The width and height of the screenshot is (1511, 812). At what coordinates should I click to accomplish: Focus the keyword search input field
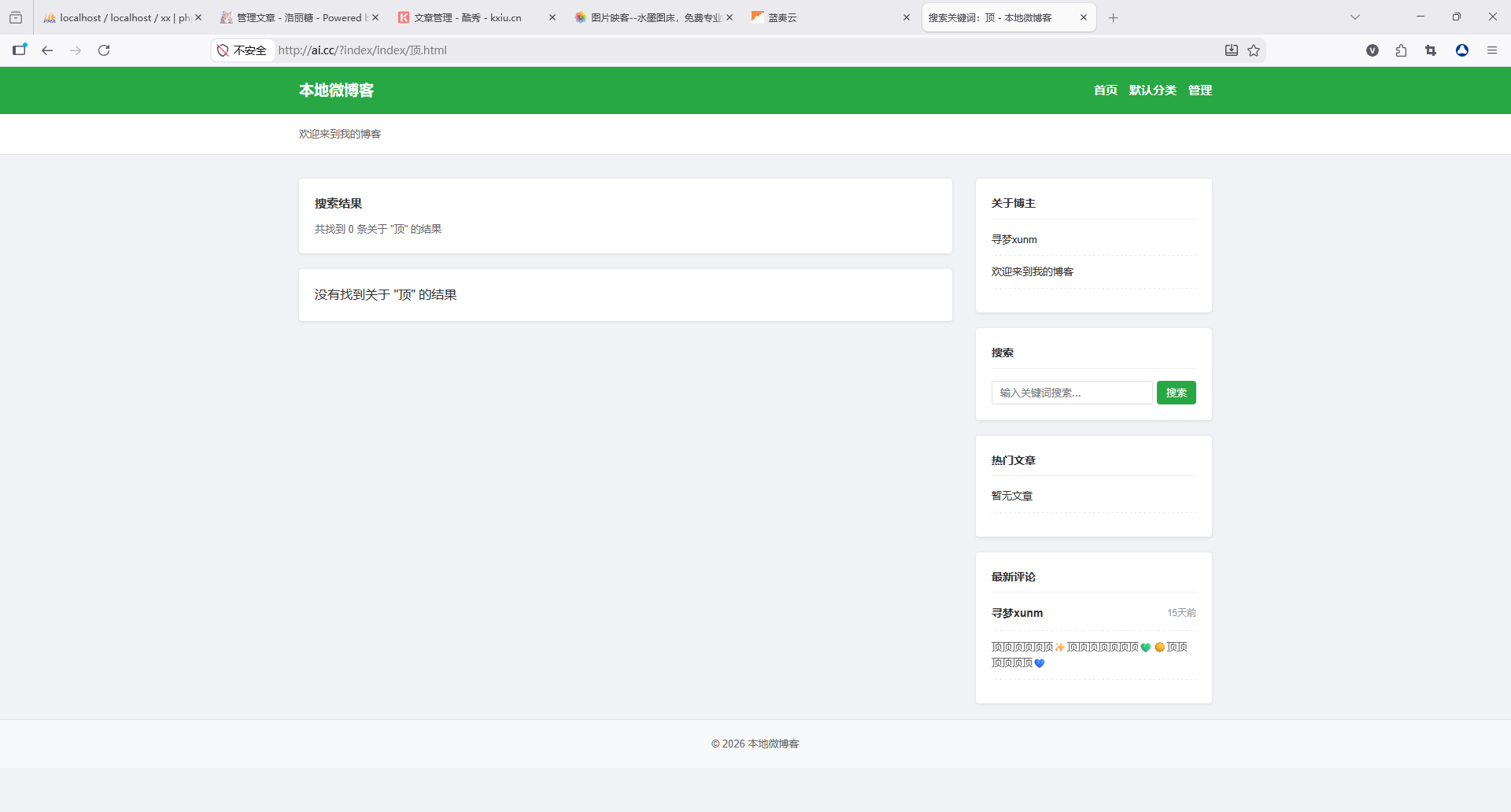(x=1071, y=393)
